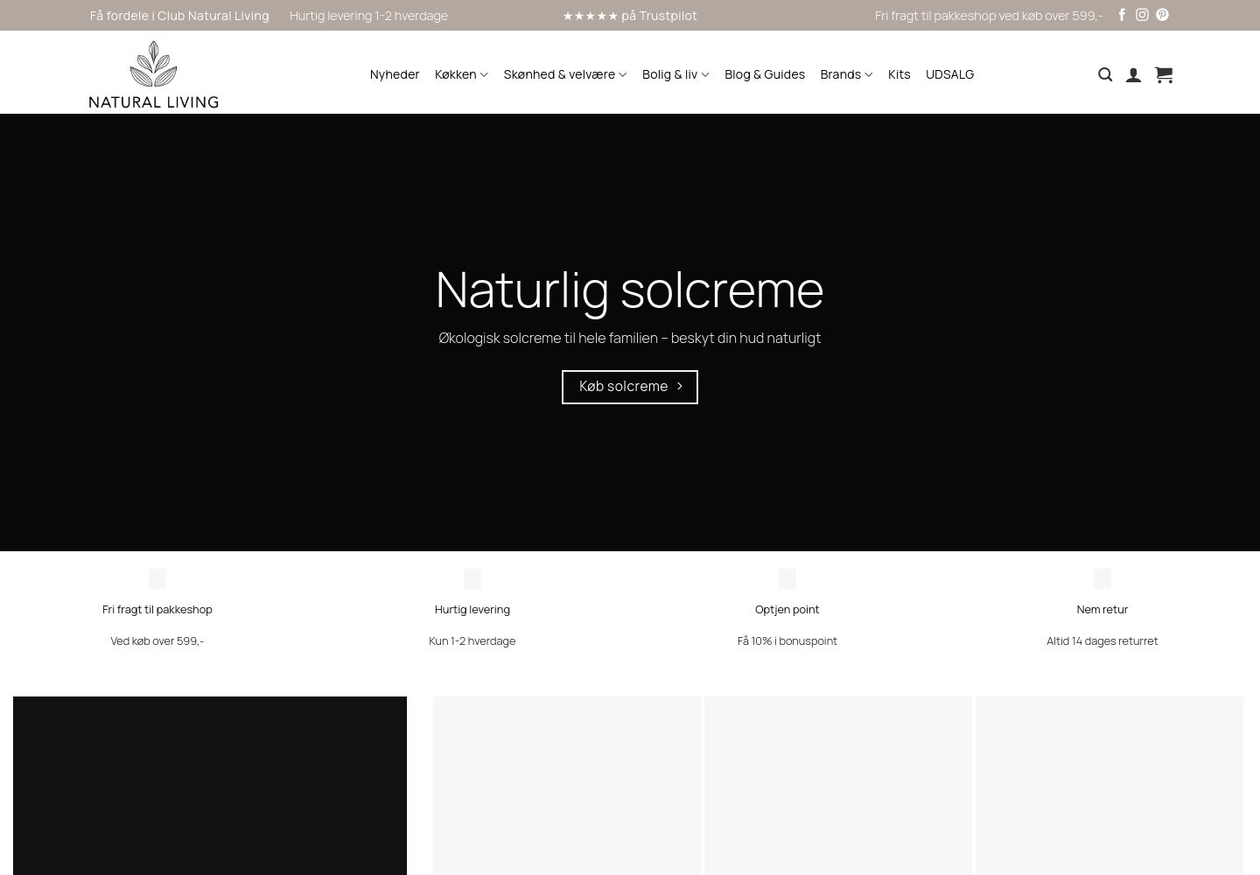Open the Instagram profile icon

(1141, 15)
